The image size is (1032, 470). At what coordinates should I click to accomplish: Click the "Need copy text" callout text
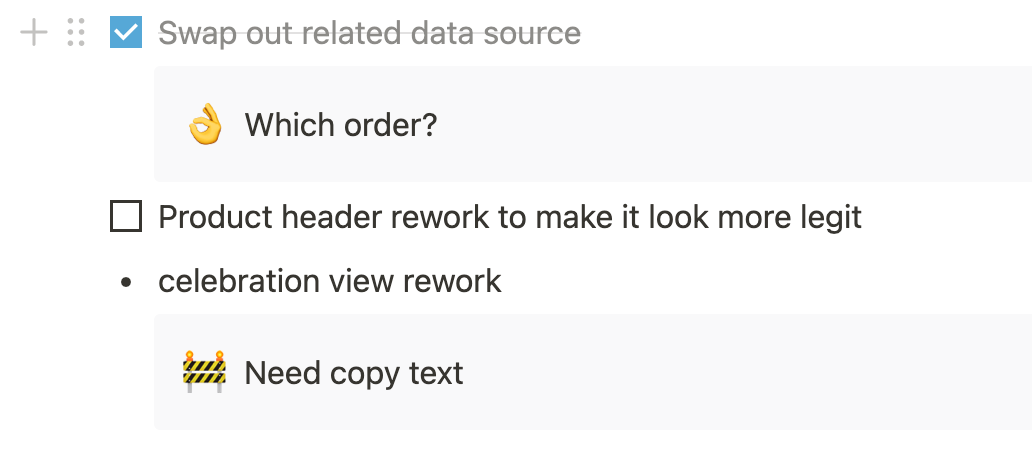[354, 373]
